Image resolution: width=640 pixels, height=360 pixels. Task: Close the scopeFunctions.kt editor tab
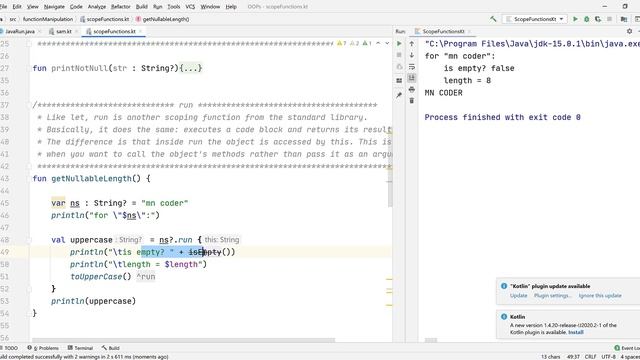pyautogui.click(x=140, y=31)
